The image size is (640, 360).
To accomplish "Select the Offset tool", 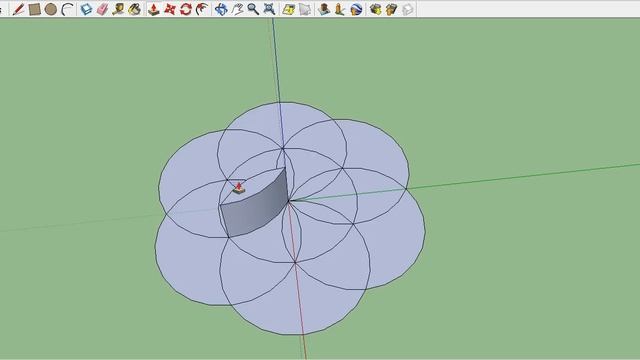I will [x=202, y=9].
